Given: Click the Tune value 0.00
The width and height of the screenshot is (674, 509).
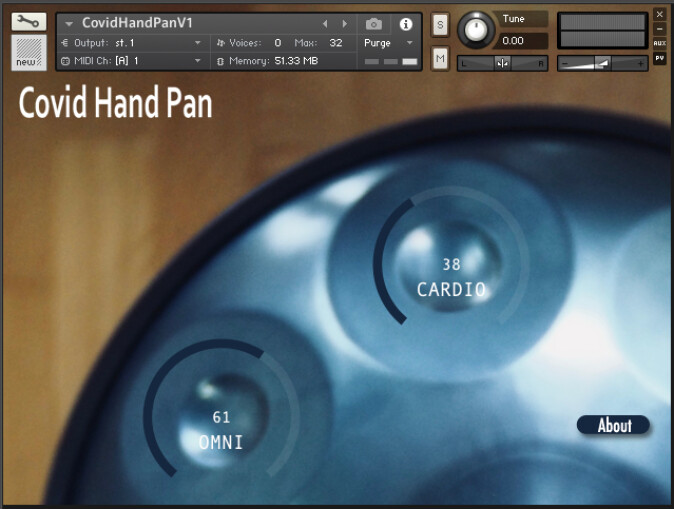Looking at the screenshot, I should click(x=513, y=41).
